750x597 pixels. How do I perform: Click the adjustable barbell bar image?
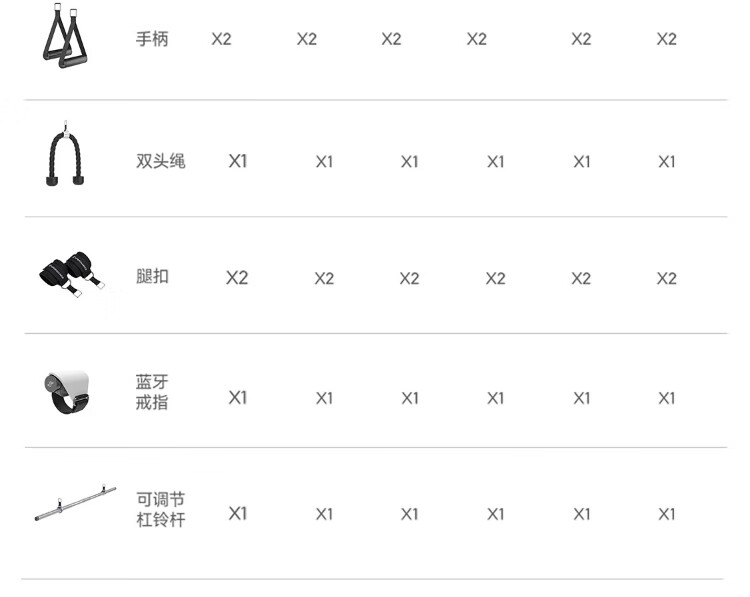74,507
